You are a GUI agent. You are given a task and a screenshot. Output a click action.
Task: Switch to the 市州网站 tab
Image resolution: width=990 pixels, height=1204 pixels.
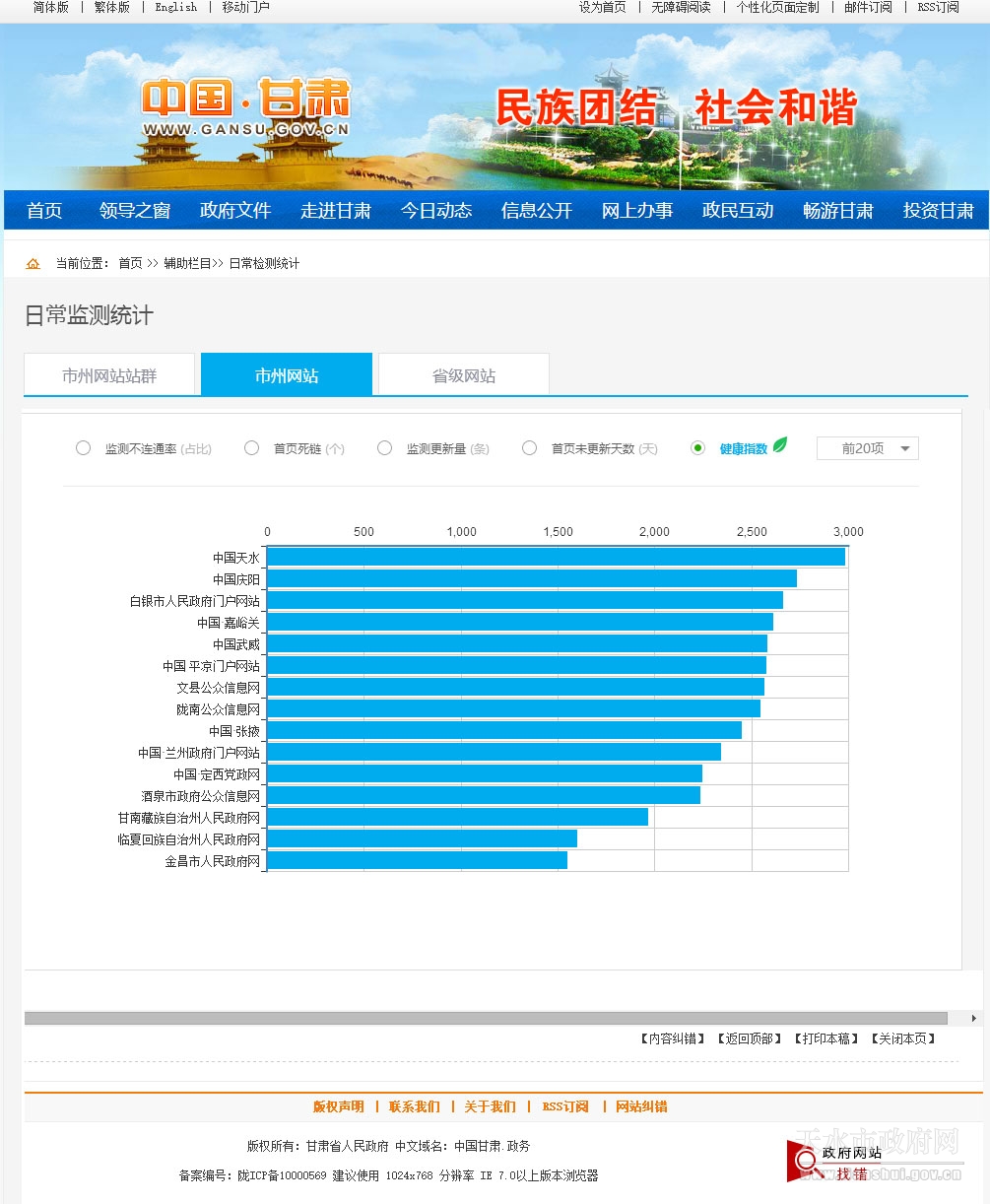pos(287,375)
